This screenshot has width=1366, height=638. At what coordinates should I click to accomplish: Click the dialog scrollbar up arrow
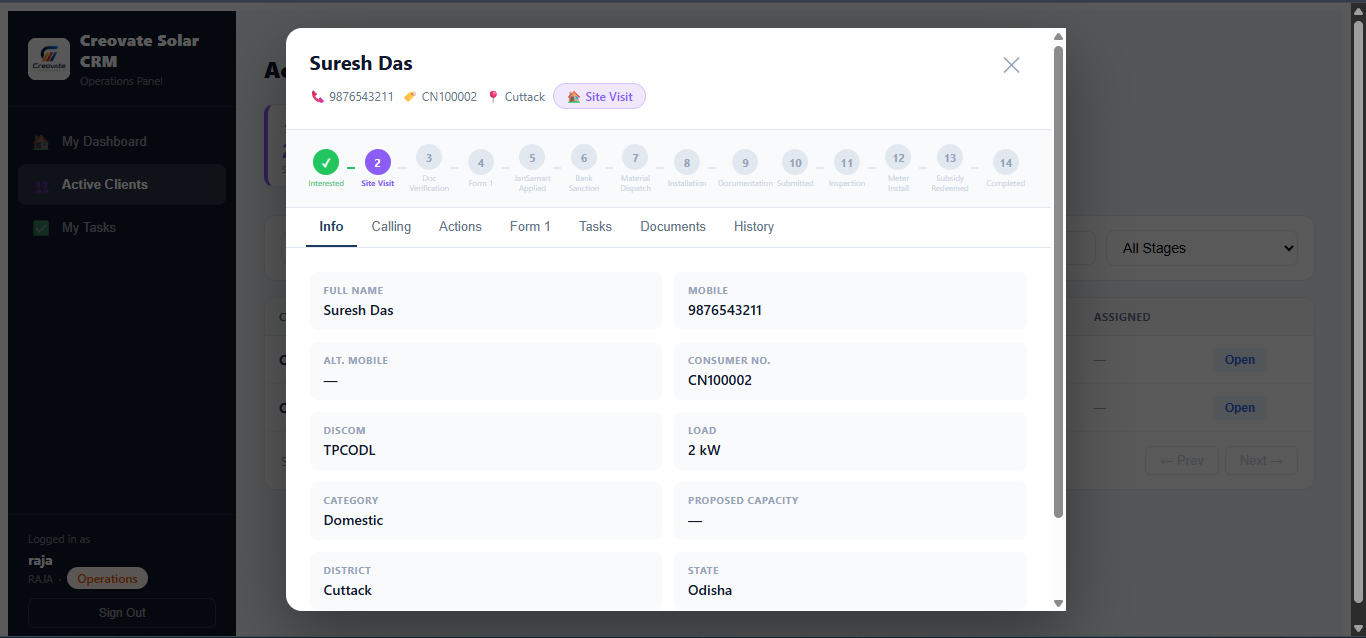click(x=1058, y=36)
